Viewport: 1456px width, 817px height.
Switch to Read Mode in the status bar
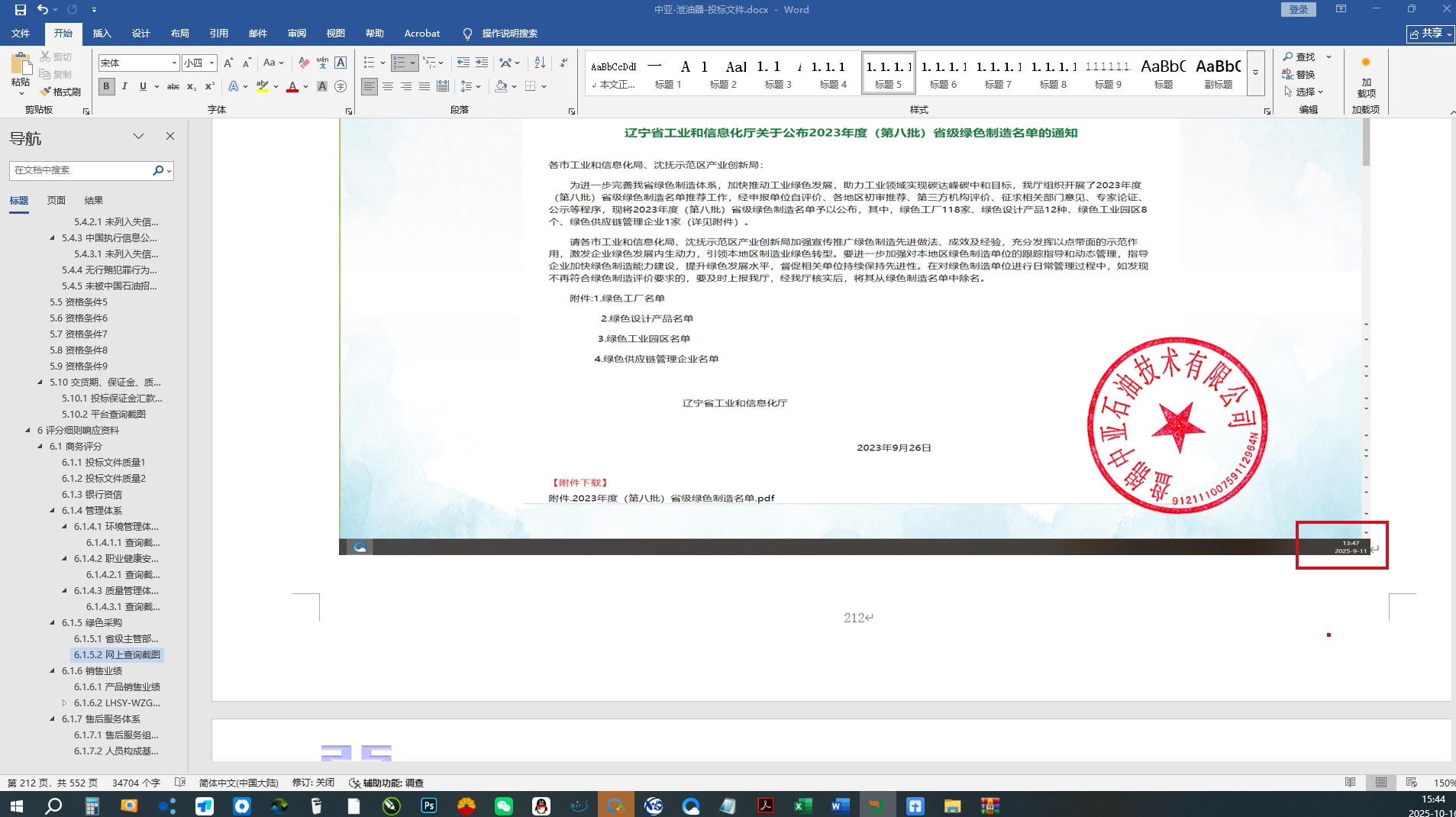coord(1350,783)
